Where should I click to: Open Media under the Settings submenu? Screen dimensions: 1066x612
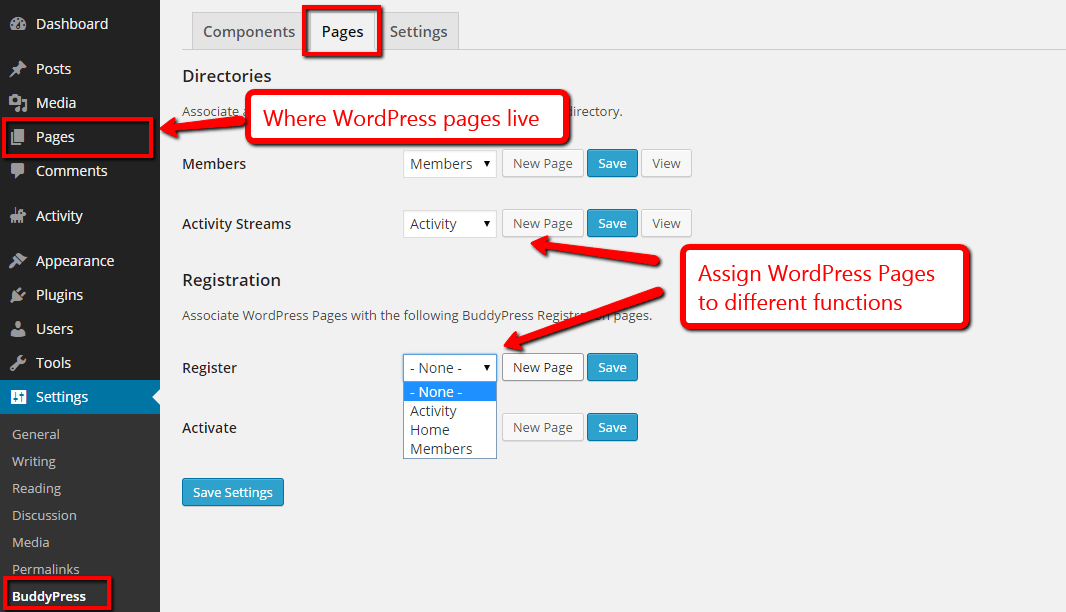[x=31, y=543]
